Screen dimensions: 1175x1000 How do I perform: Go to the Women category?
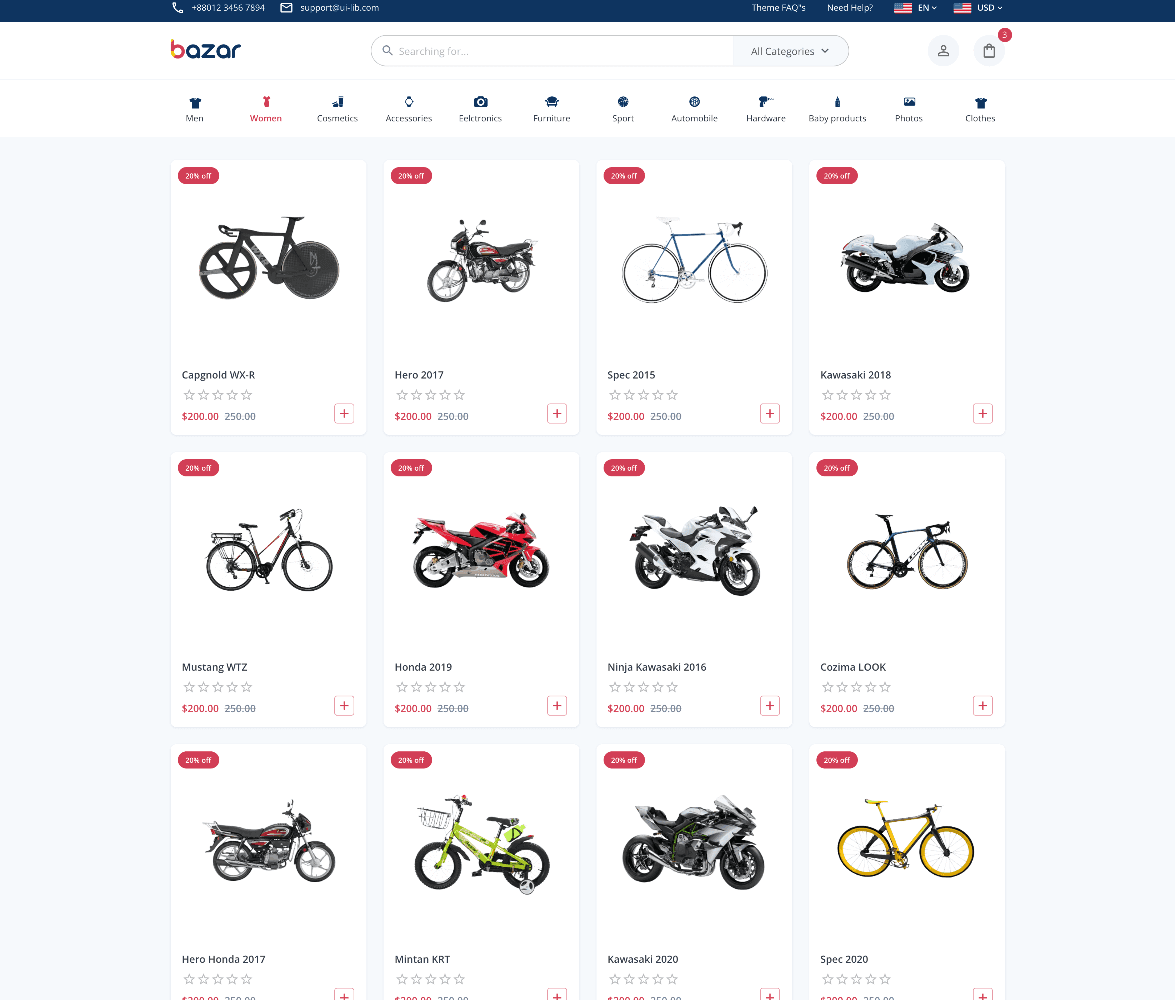point(265,109)
